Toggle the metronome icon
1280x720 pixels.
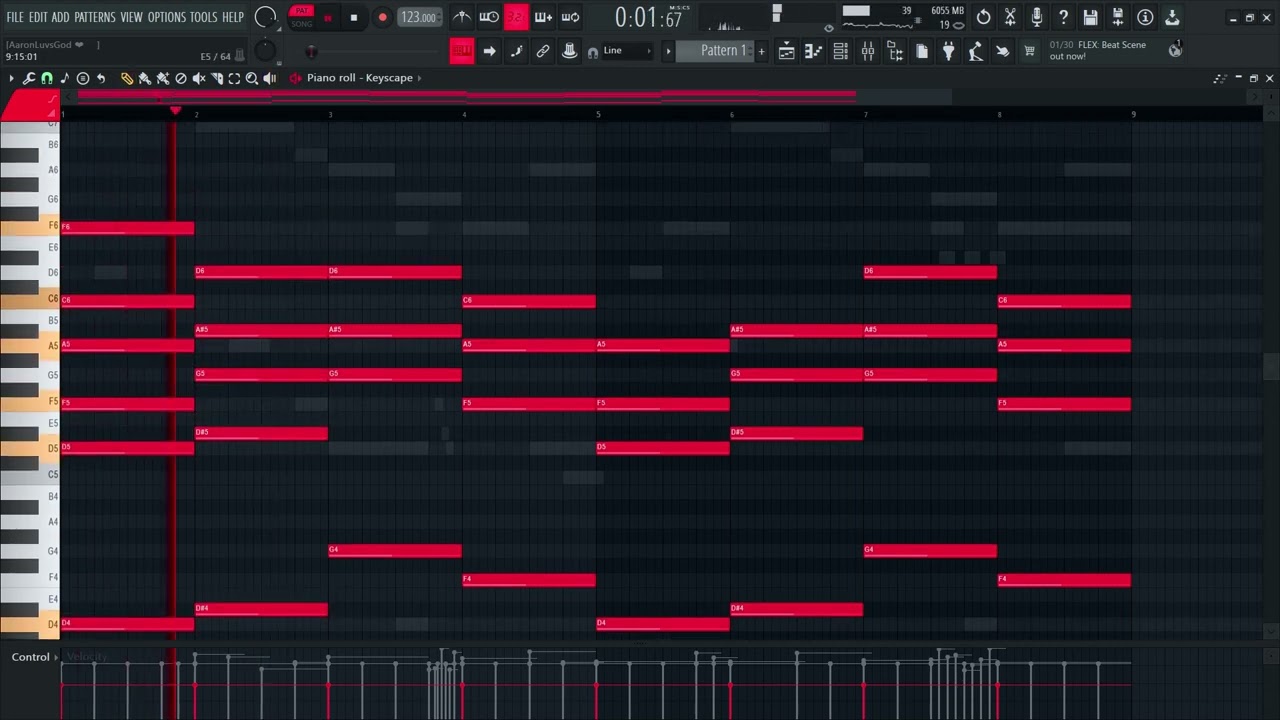coord(462,17)
